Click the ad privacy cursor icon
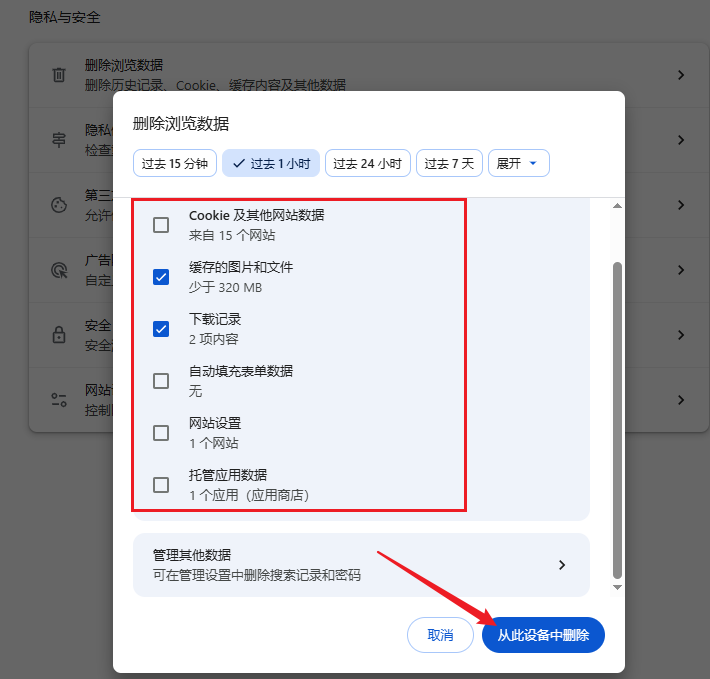 [x=59, y=270]
